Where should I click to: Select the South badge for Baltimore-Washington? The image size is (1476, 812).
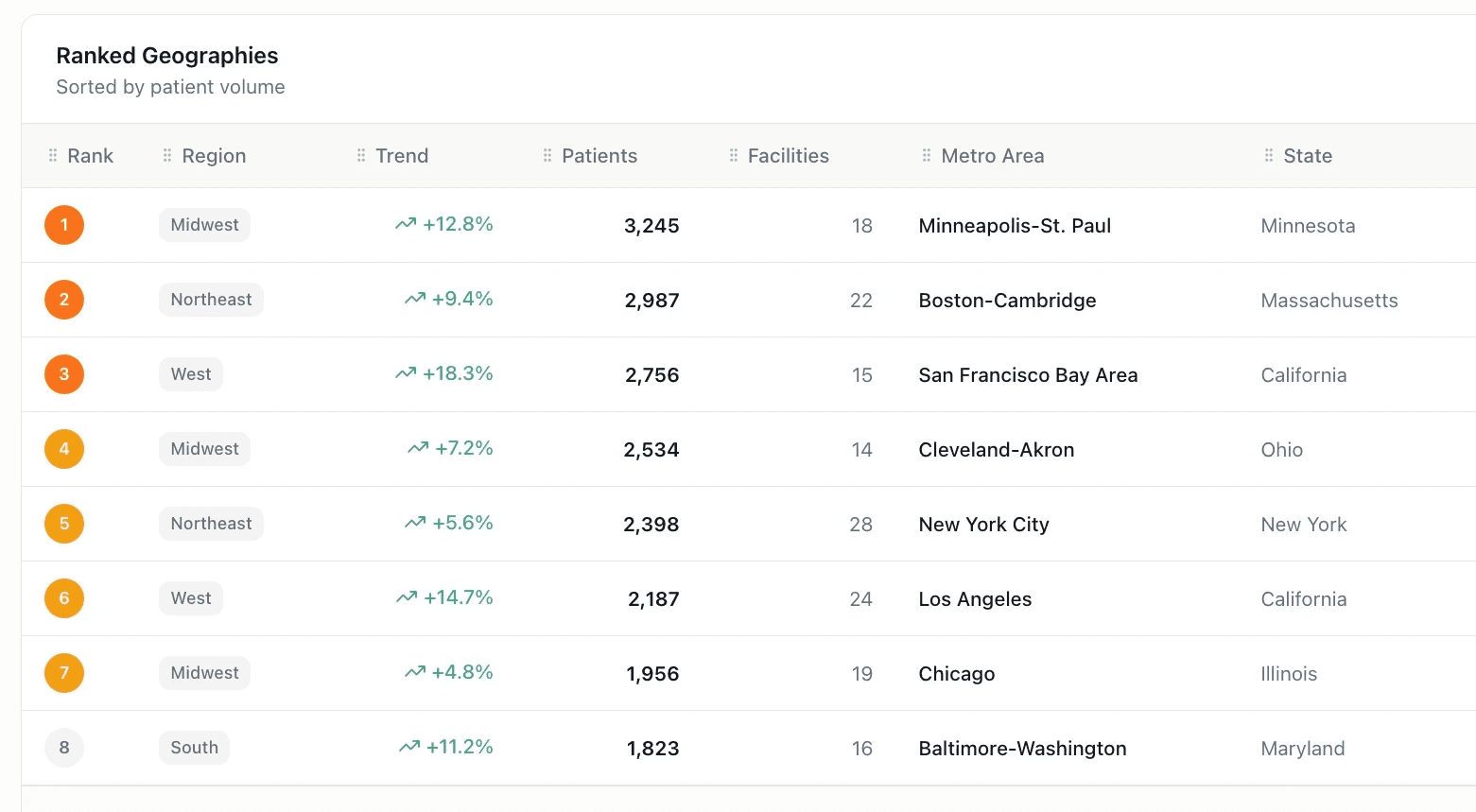click(194, 748)
